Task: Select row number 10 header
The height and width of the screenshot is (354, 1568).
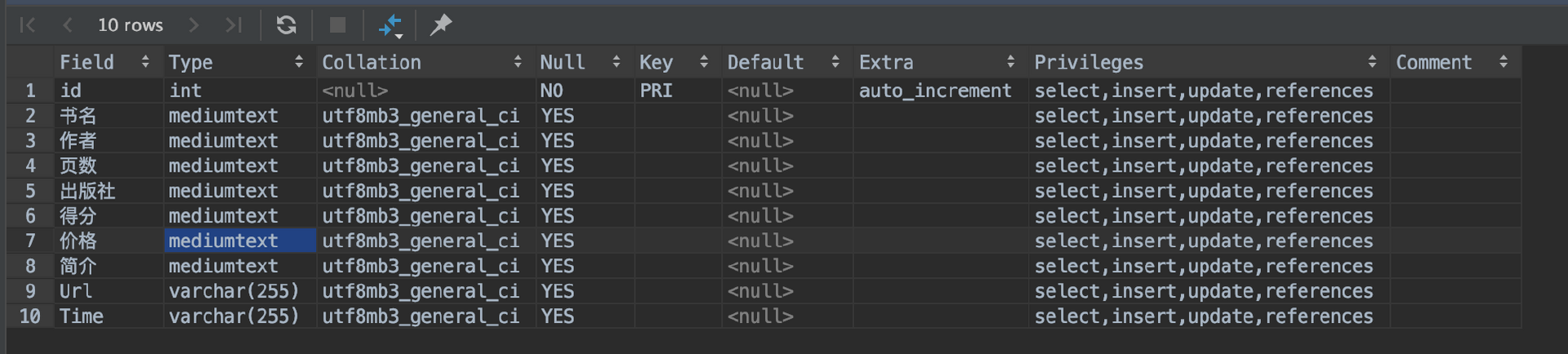Action: pyautogui.click(x=30, y=316)
